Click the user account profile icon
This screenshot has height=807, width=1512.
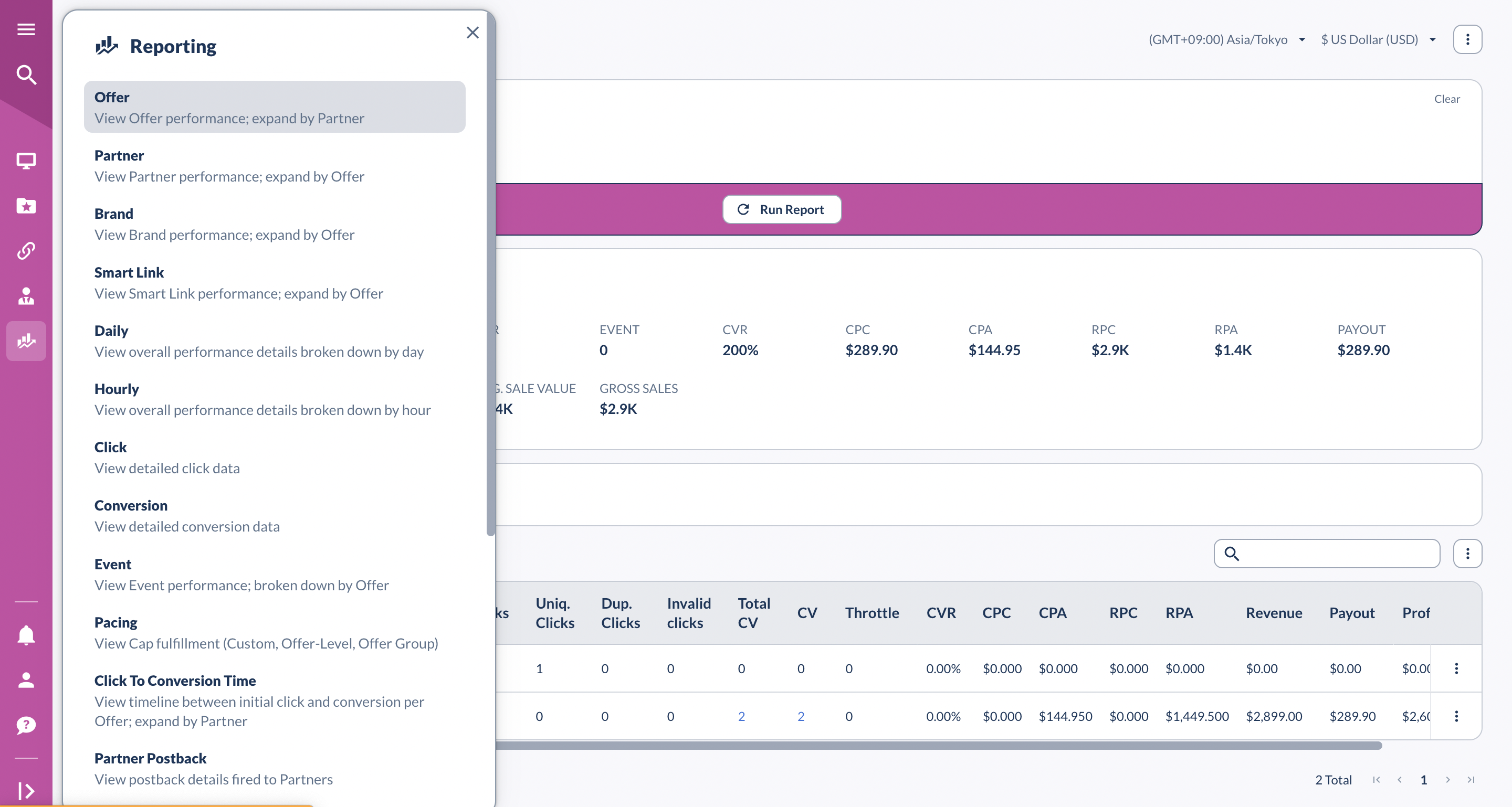pos(26,681)
